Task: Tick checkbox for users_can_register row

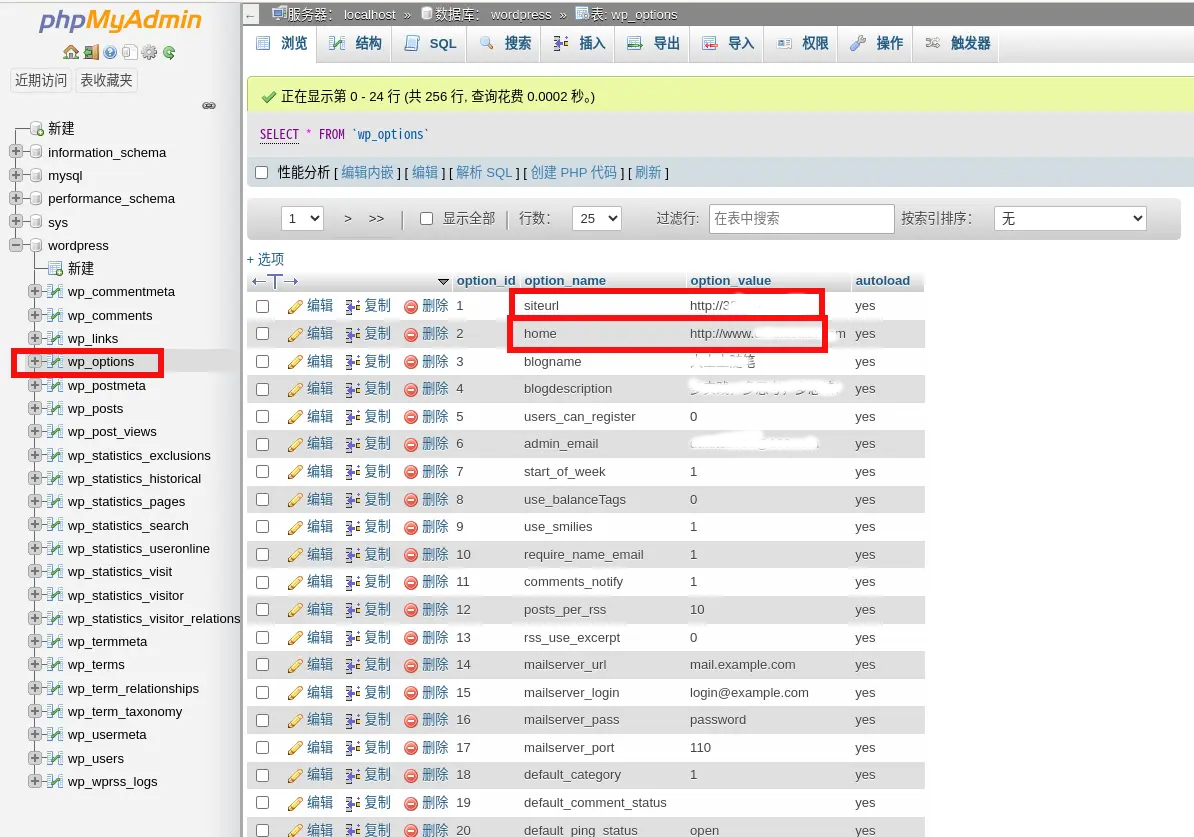Action: 263,417
